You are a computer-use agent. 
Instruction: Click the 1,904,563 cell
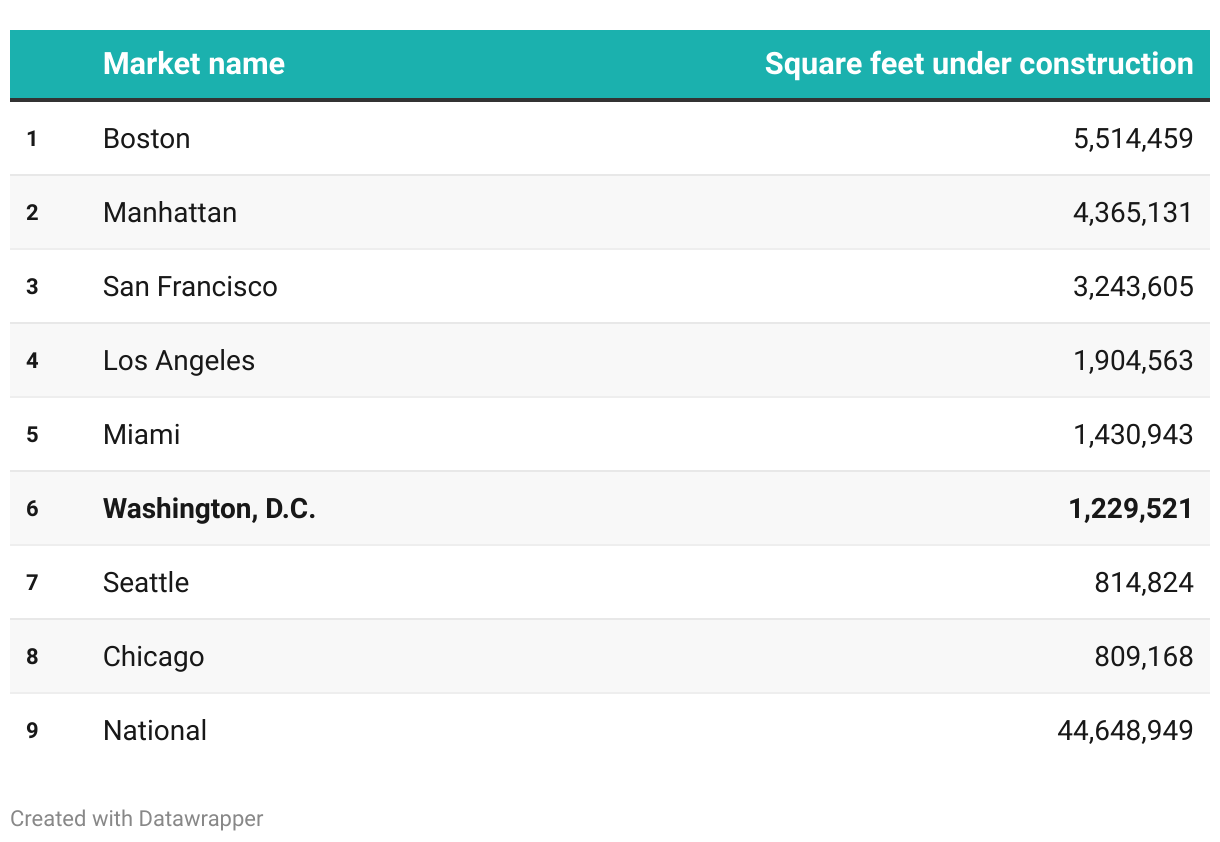[1133, 361]
